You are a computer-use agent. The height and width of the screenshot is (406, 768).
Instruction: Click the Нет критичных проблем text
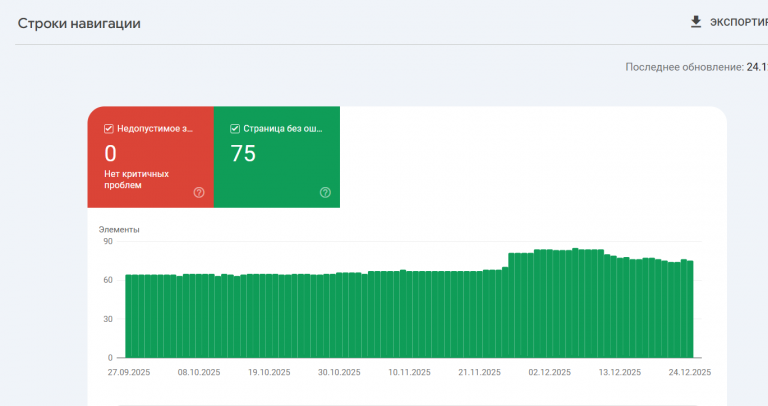tap(136, 179)
